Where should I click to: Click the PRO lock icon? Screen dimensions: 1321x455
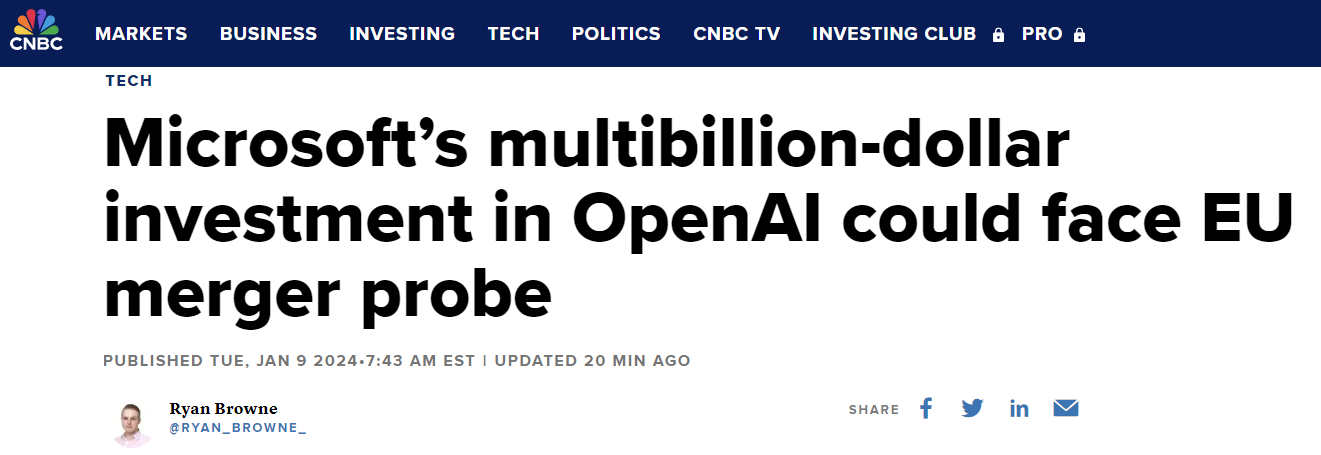pos(1079,35)
